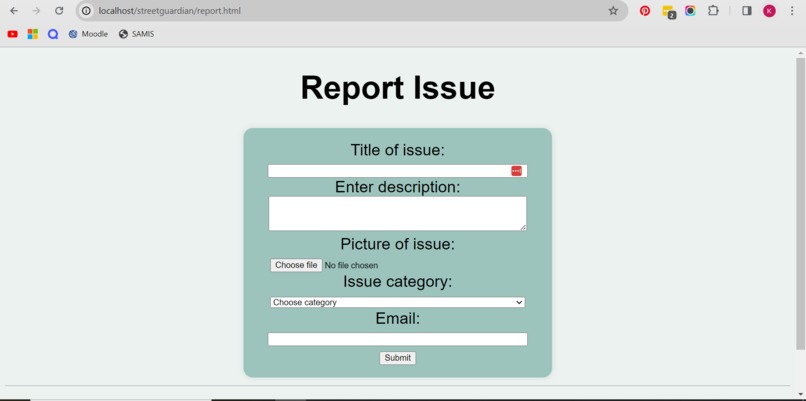The width and height of the screenshot is (806, 401).
Task: Click the browser forward arrow
Action: click(36, 11)
